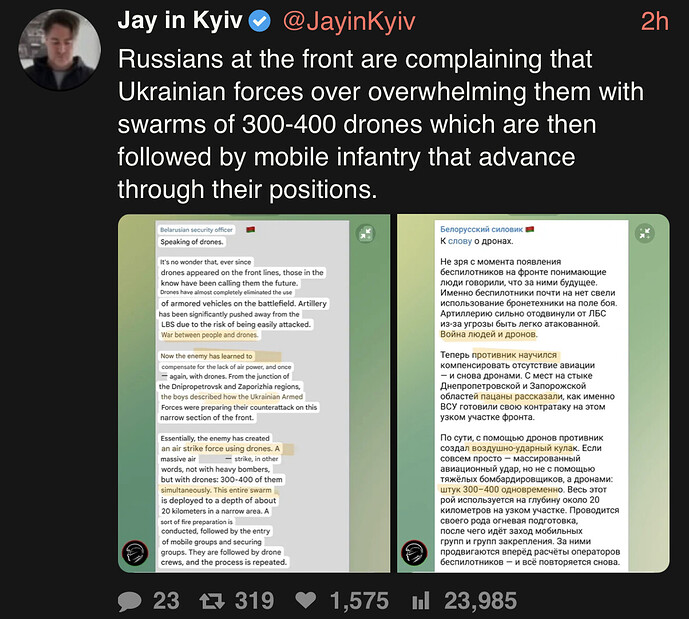
Task: Retweet using the retweet arrows icon
Action: [212, 601]
